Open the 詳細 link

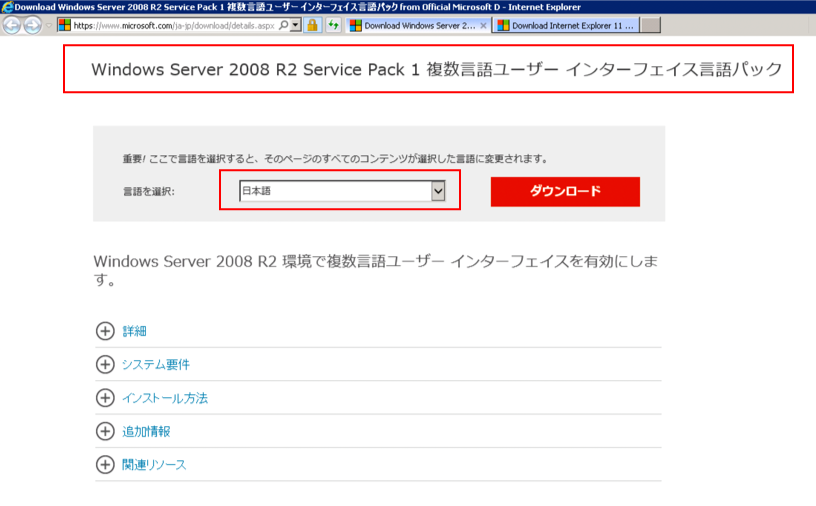pyautogui.click(x=134, y=331)
